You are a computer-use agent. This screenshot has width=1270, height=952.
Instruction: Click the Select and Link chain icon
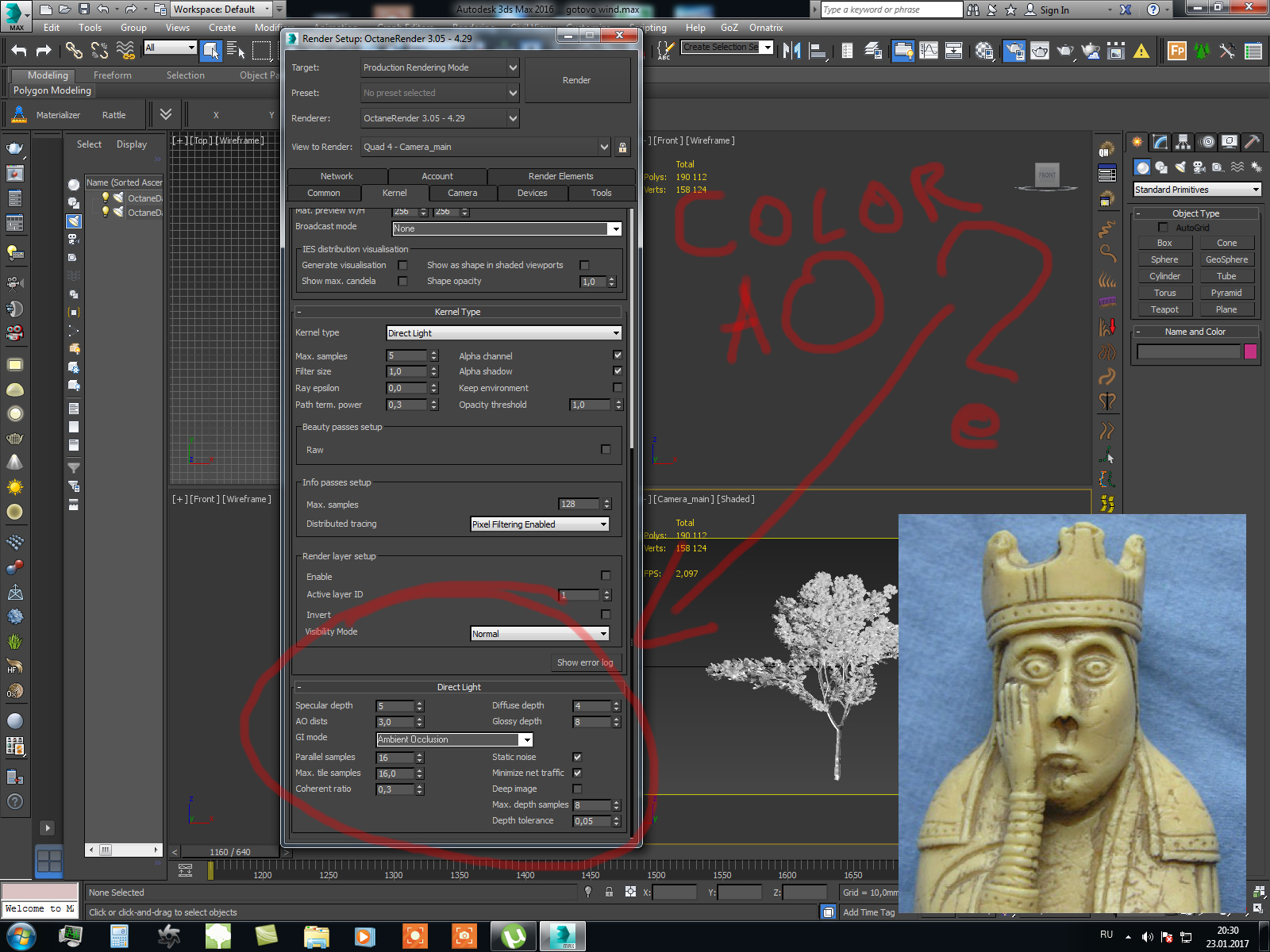click(74, 51)
